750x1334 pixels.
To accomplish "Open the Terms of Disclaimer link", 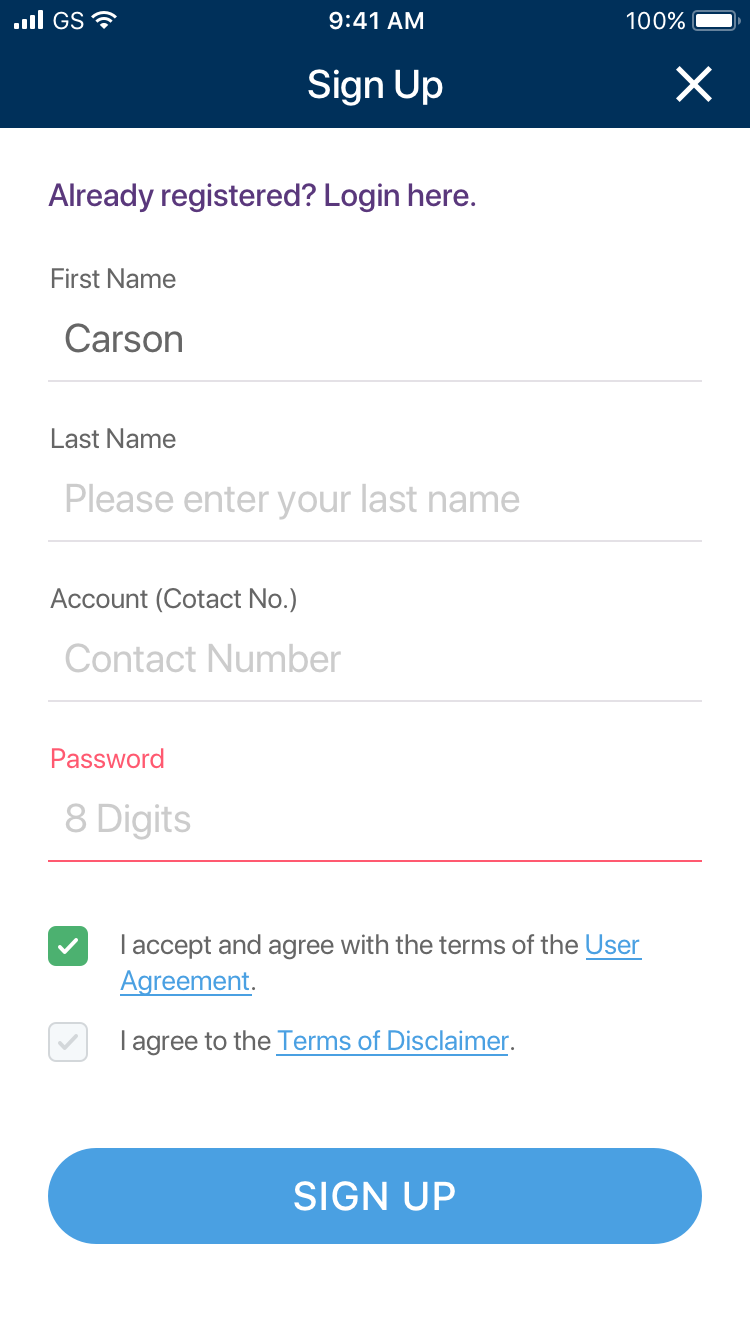I will click(392, 1041).
